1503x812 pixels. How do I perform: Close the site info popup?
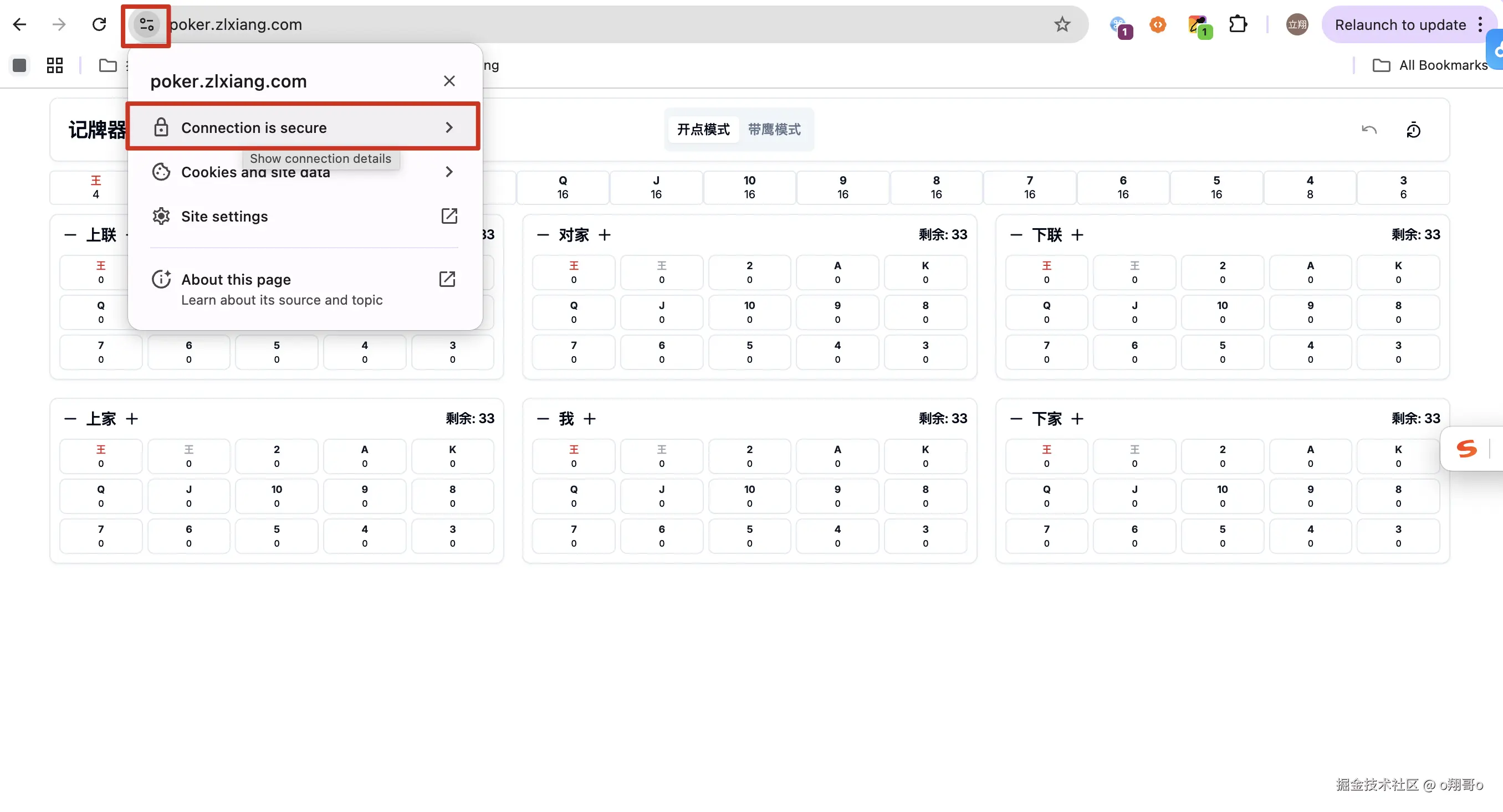point(449,81)
